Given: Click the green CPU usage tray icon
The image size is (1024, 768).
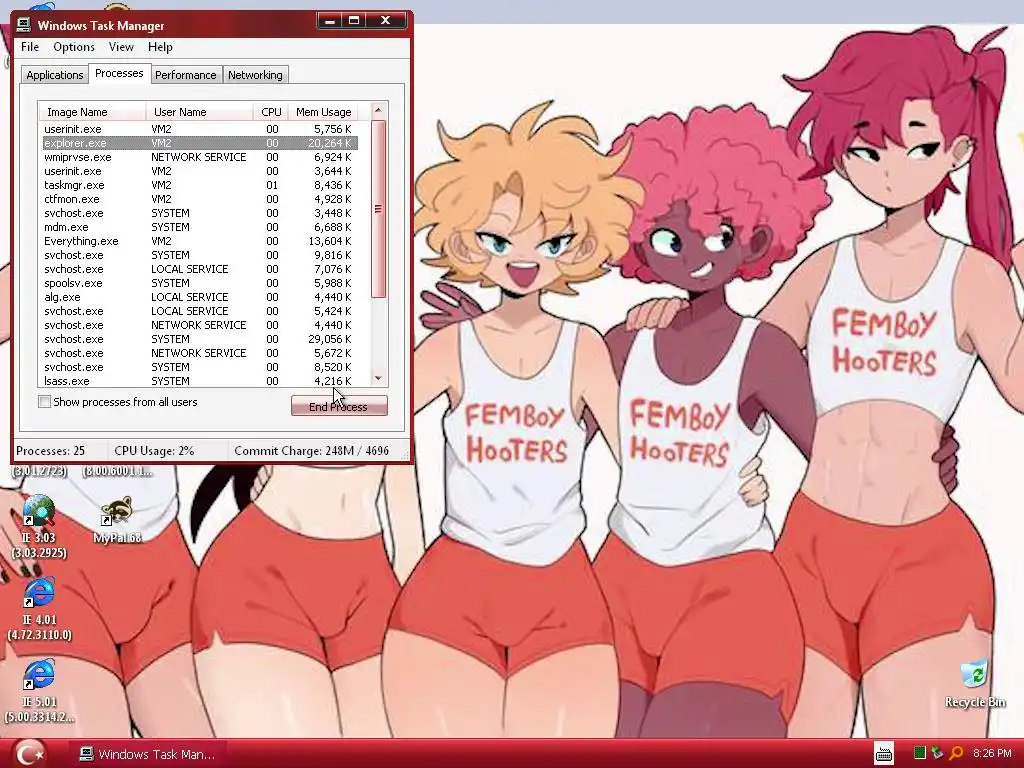Looking at the screenshot, I should (920, 754).
